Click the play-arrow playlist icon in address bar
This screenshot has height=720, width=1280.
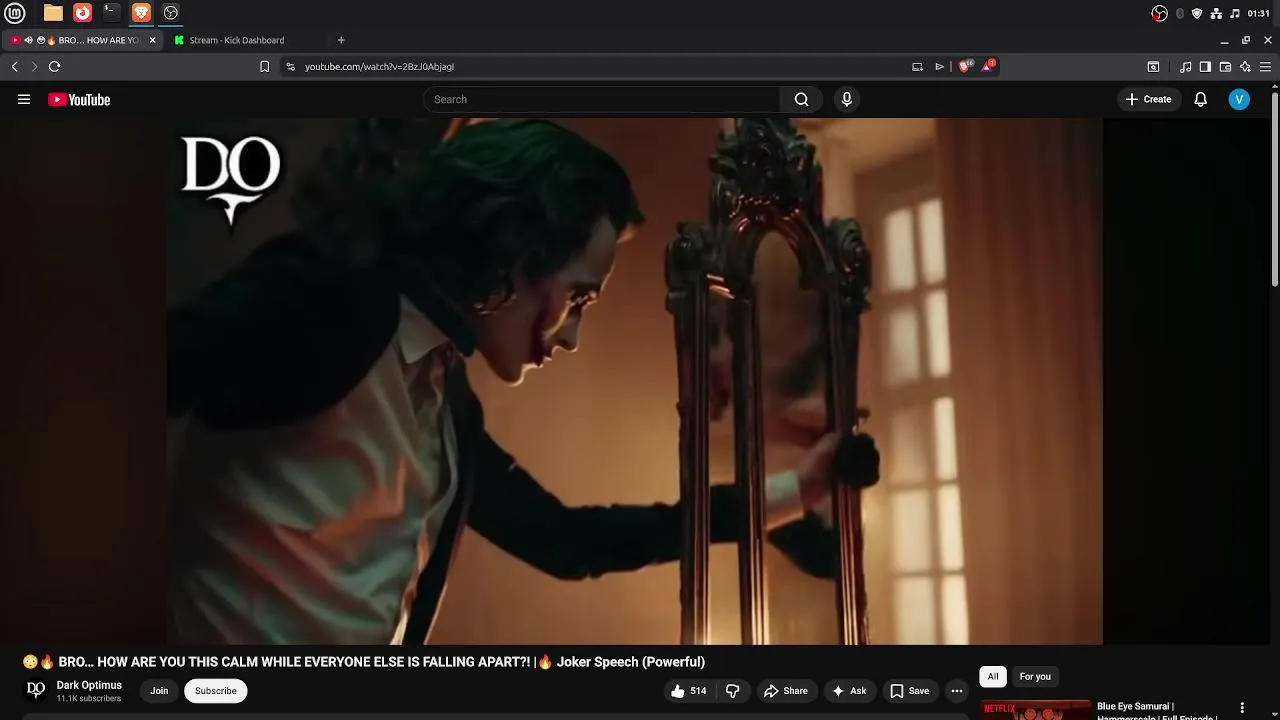(x=939, y=67)
